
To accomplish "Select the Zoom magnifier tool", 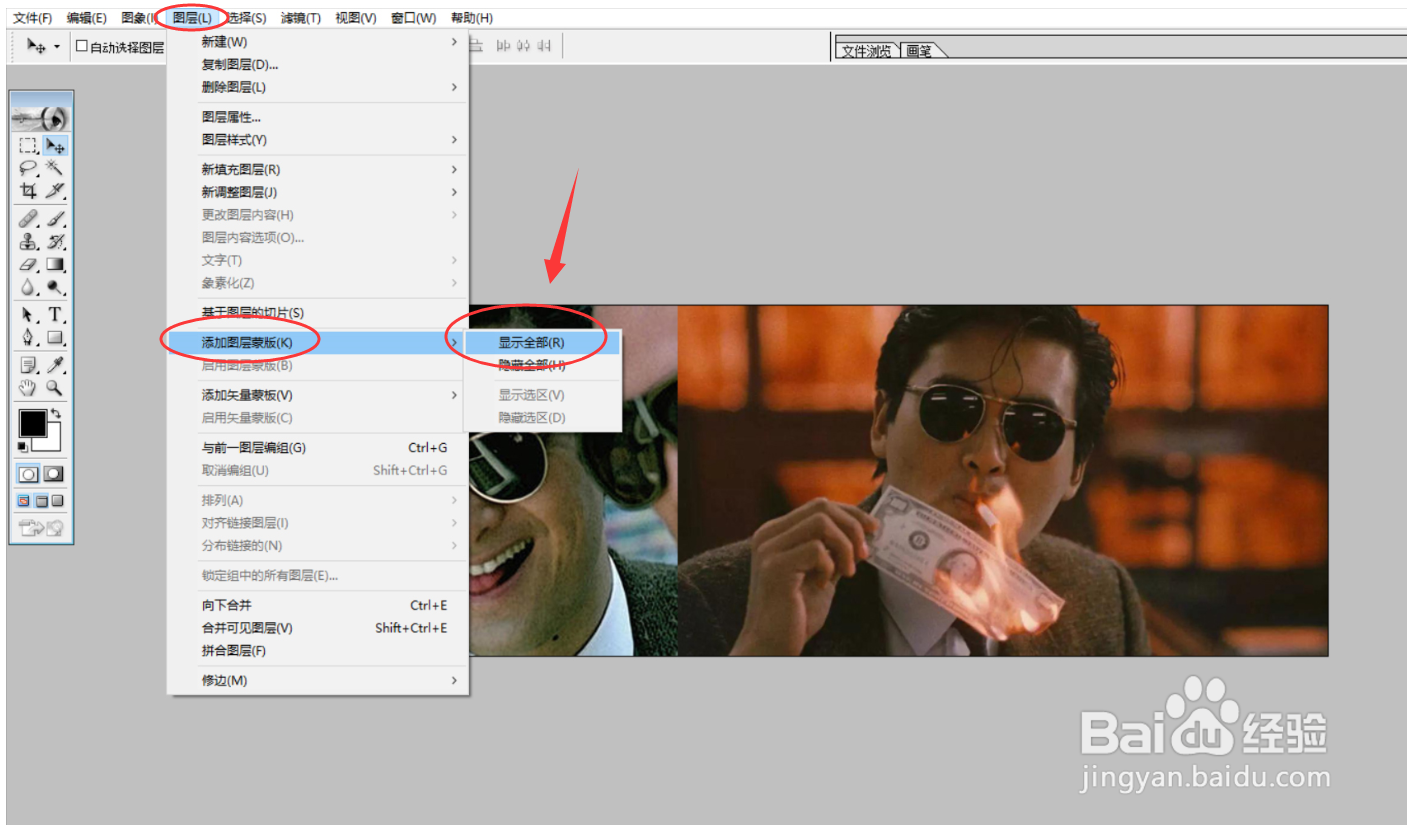I will (55, 388).
